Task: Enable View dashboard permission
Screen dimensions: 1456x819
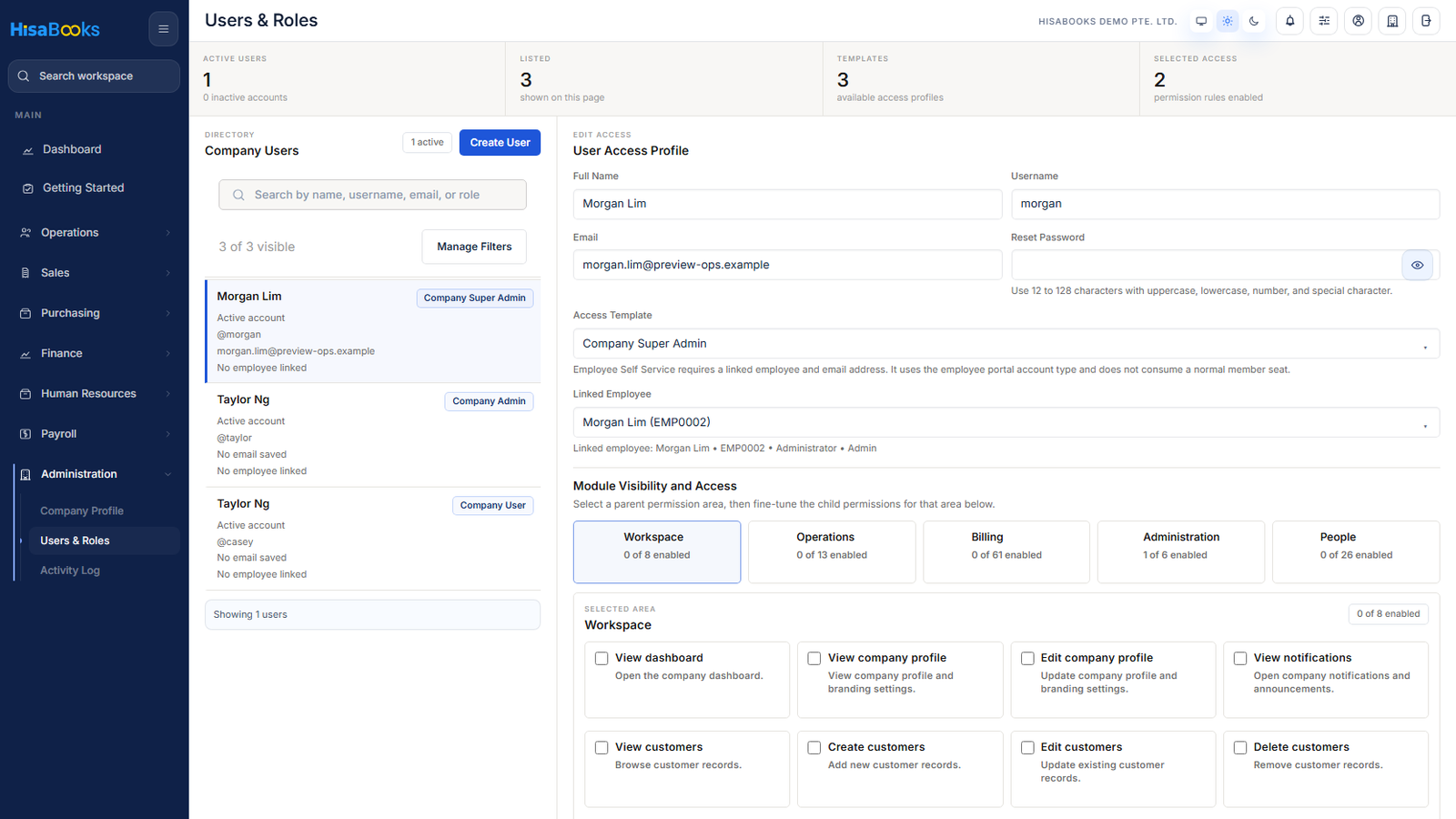Action: pyautogui.click(x=602, y=658)
